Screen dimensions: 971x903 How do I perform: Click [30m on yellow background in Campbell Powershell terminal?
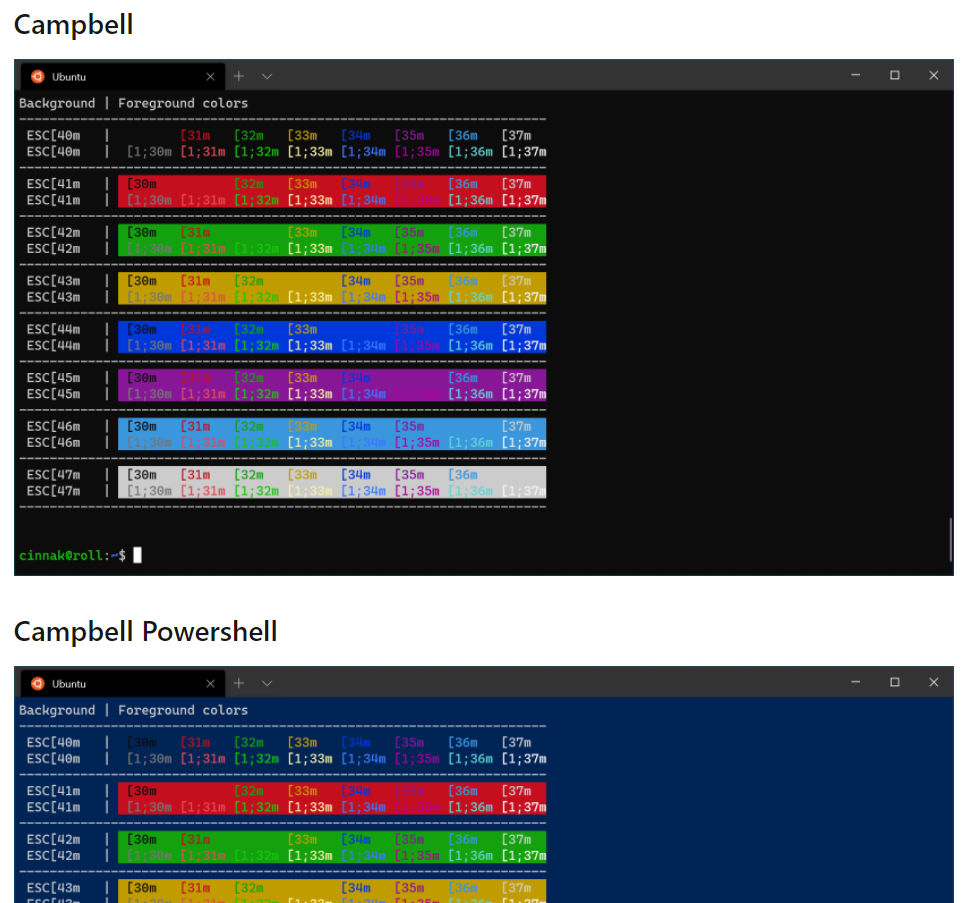pos(142,888)
